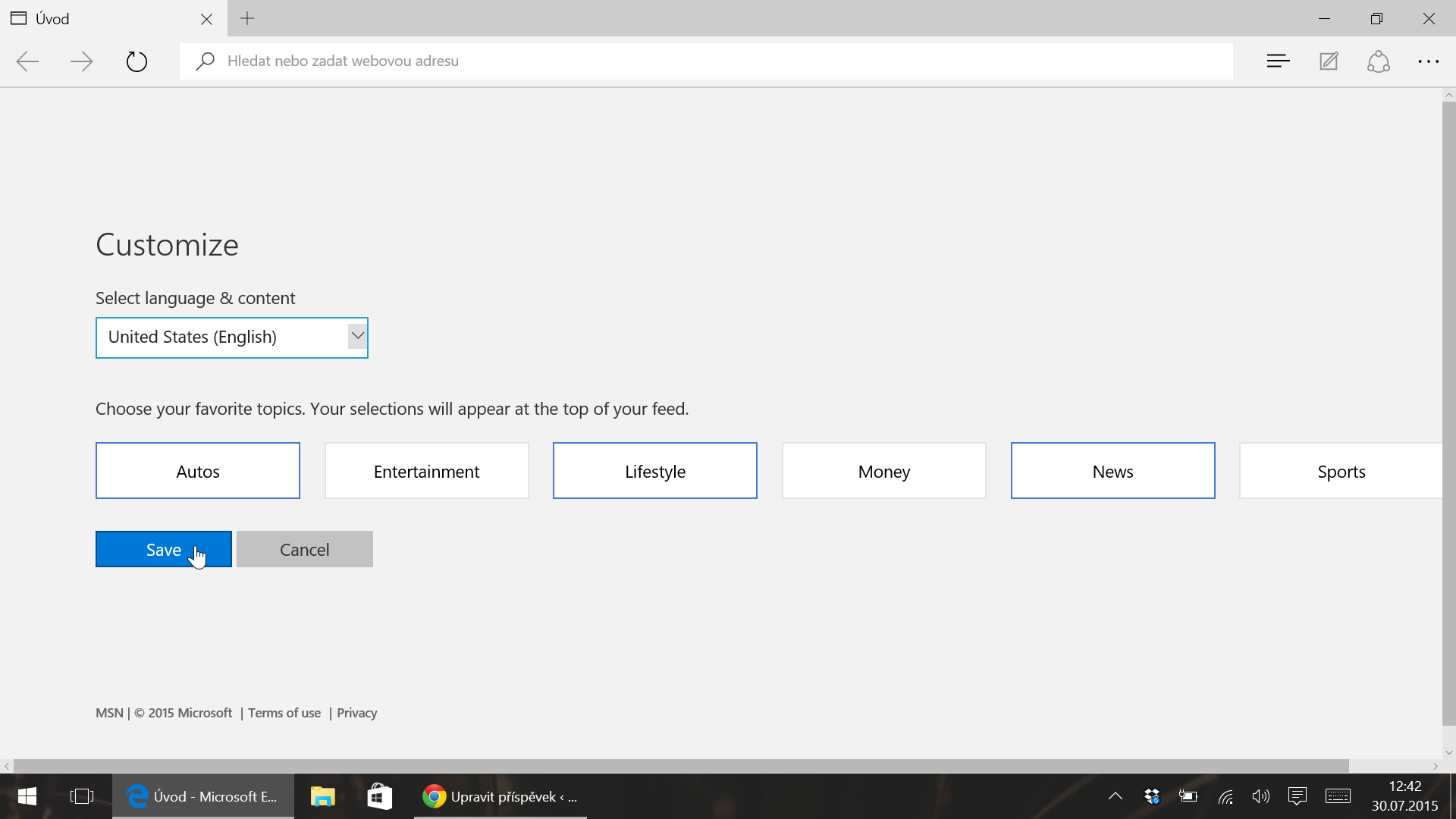This screenshot has width=1456, height=819.
Task: Click the web address search field
Action: [x=705, y=61]
